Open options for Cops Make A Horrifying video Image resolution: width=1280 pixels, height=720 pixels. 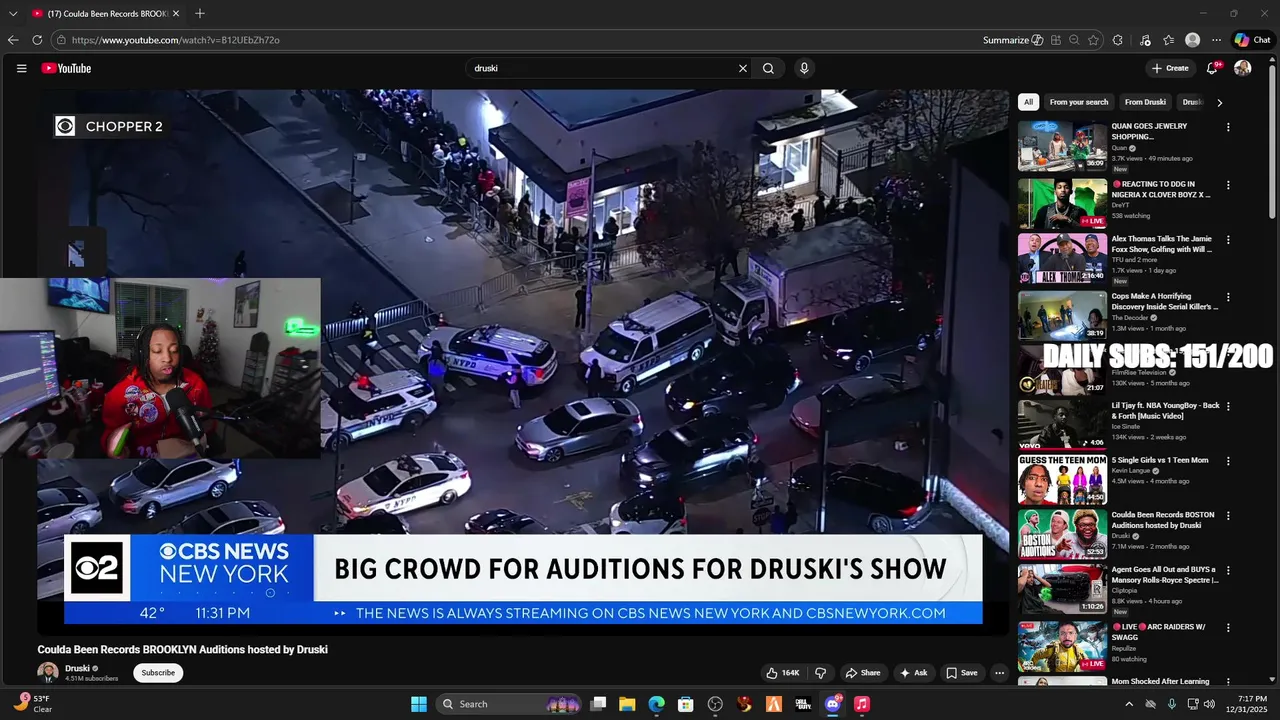coord(1228,297)
